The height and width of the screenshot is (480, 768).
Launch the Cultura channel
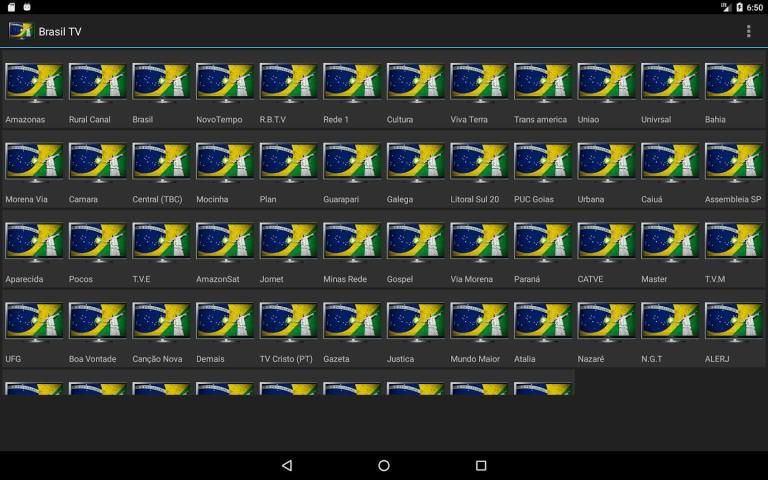point(415,84)
